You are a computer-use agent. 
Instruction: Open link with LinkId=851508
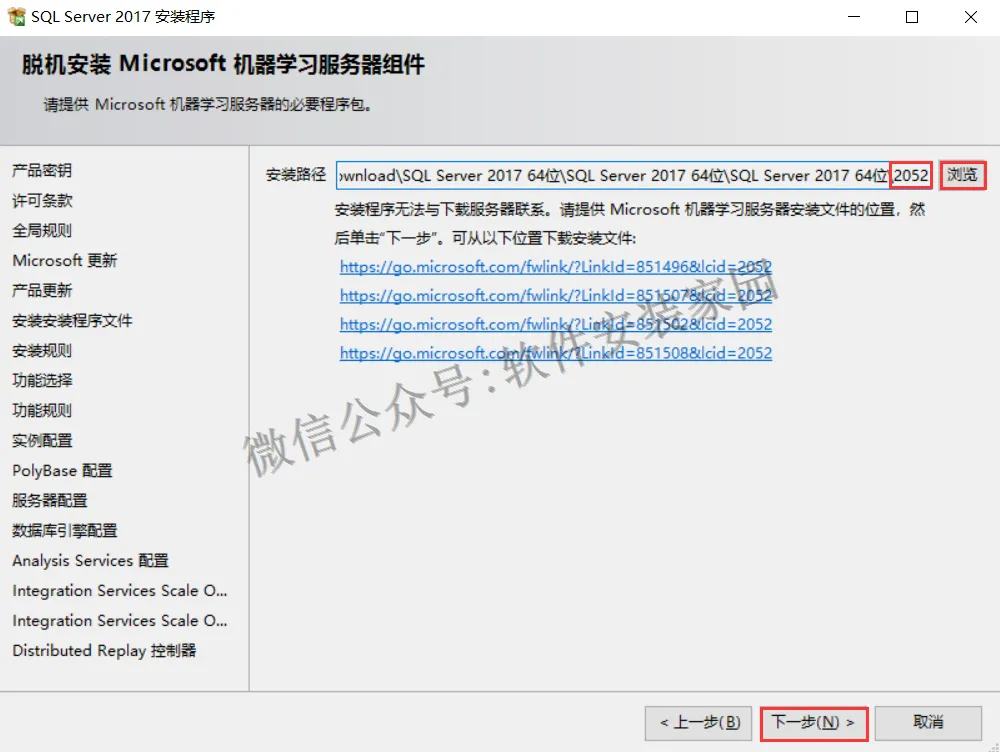[555, 353]
